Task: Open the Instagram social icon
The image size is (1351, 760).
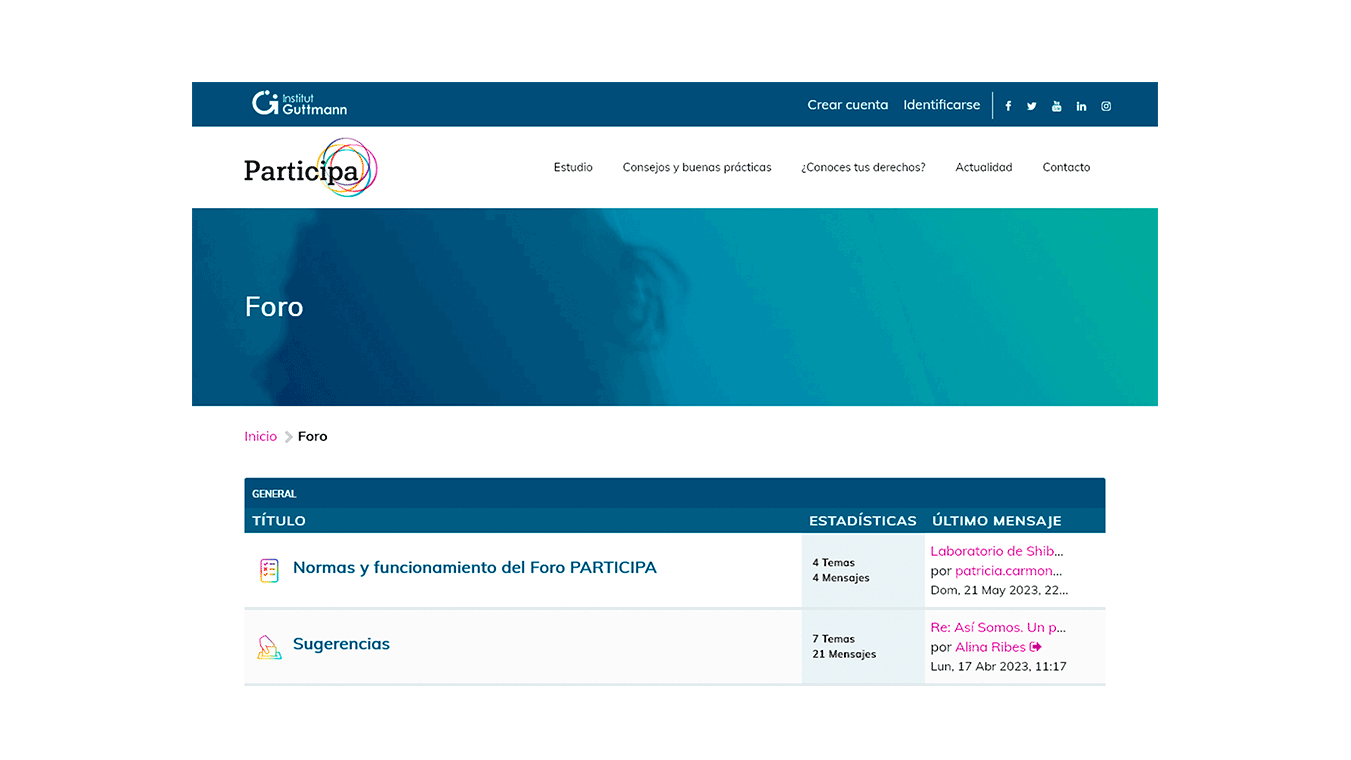Action: coord(1106,106)
